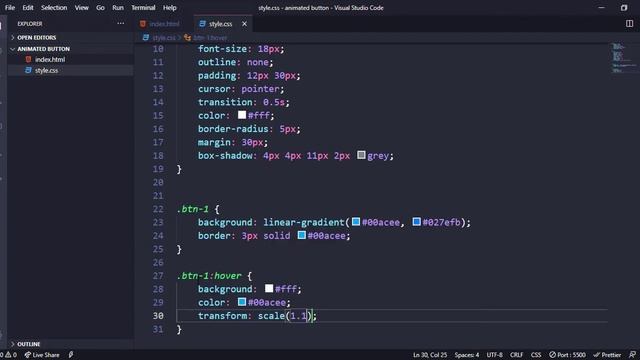This screenshot has width=640, height=360.
Task: Open the Run menu
Action: click(x=118, y=8)
